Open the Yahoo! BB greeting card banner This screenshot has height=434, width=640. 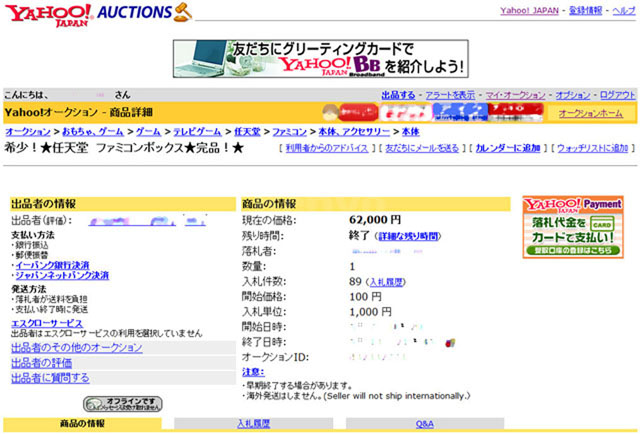320,58
